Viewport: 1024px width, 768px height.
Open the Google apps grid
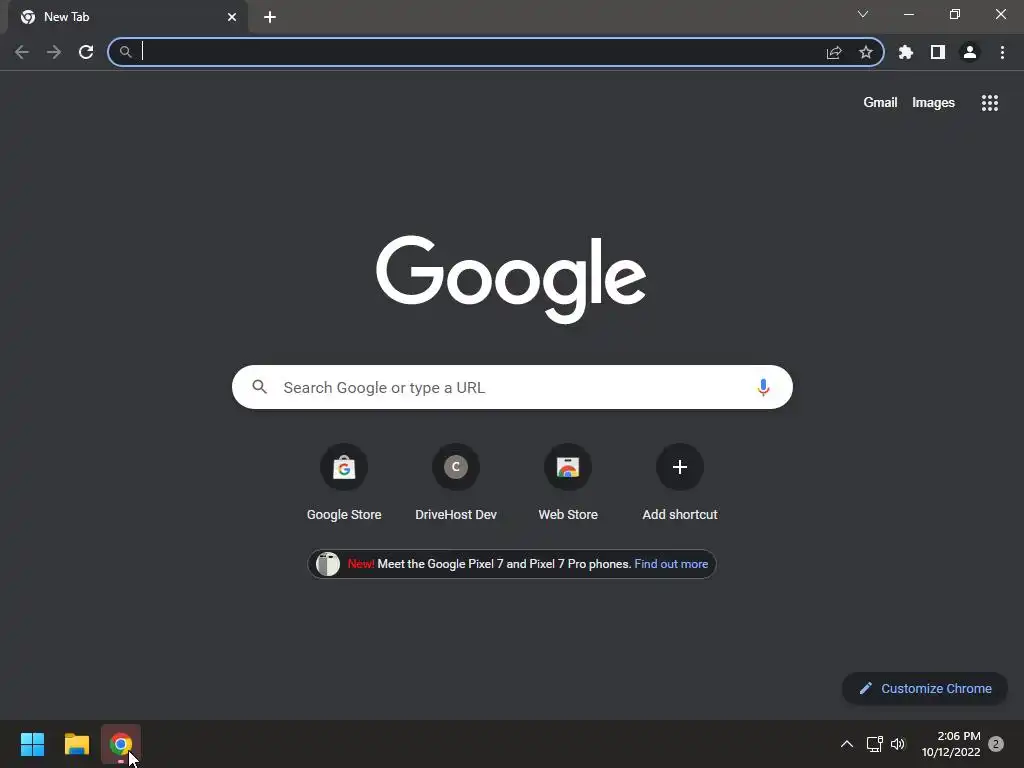pos(990,103)
